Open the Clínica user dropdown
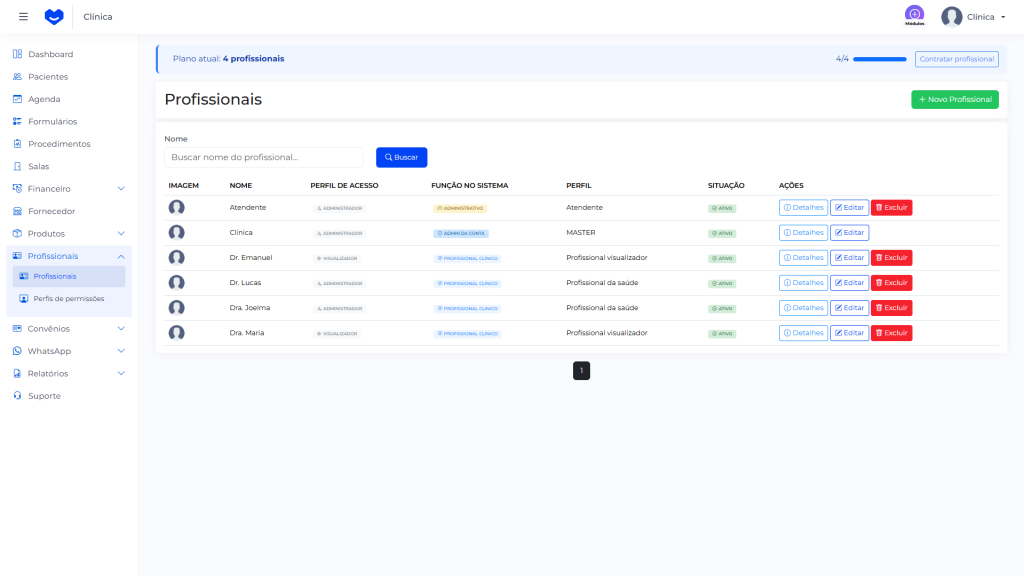The height and width of the screenshot is (576, 1024). (x=974, y=17)
